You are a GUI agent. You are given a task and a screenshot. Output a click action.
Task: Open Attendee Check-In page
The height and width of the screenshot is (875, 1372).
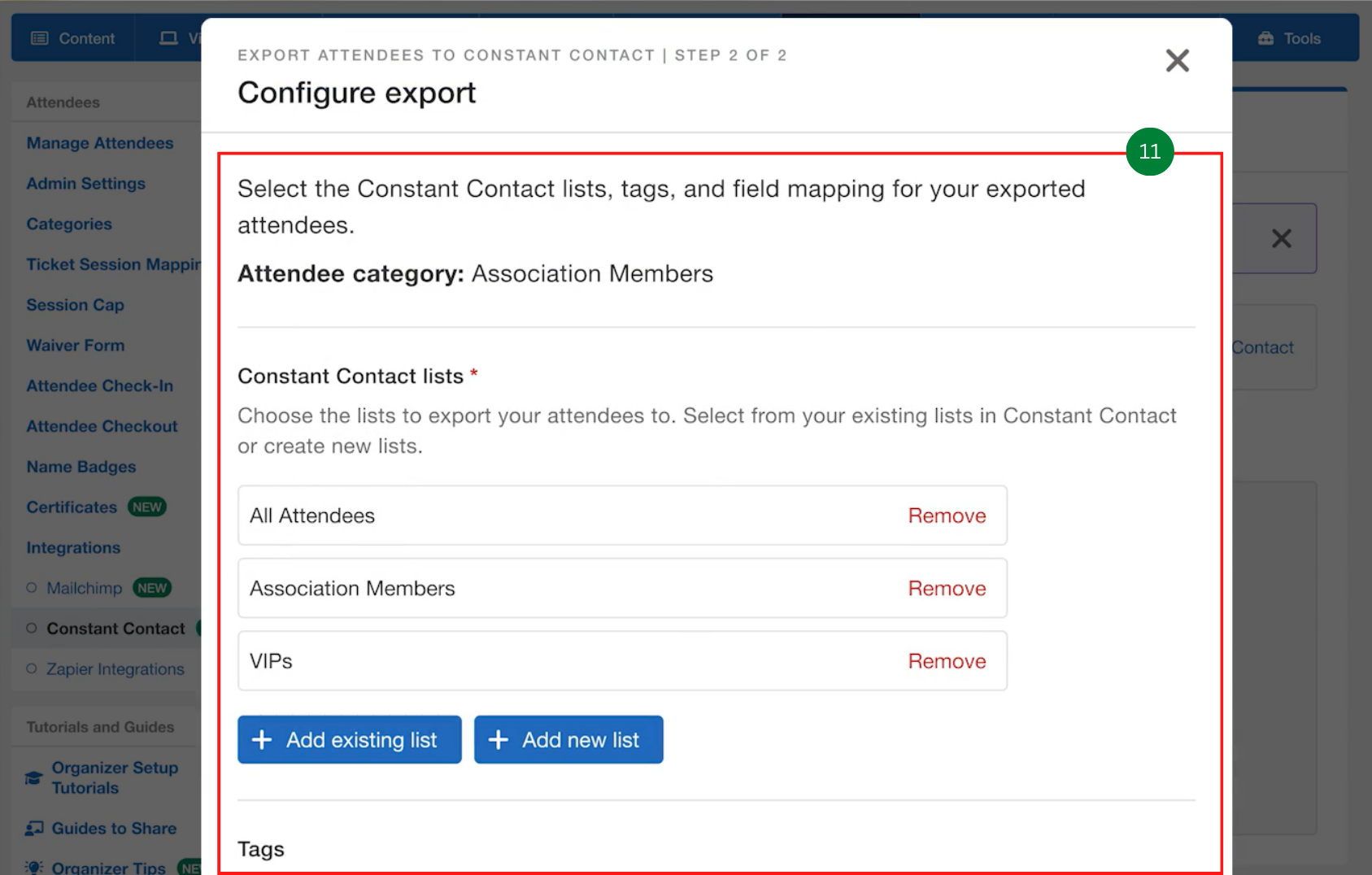(x=100, y=386)
